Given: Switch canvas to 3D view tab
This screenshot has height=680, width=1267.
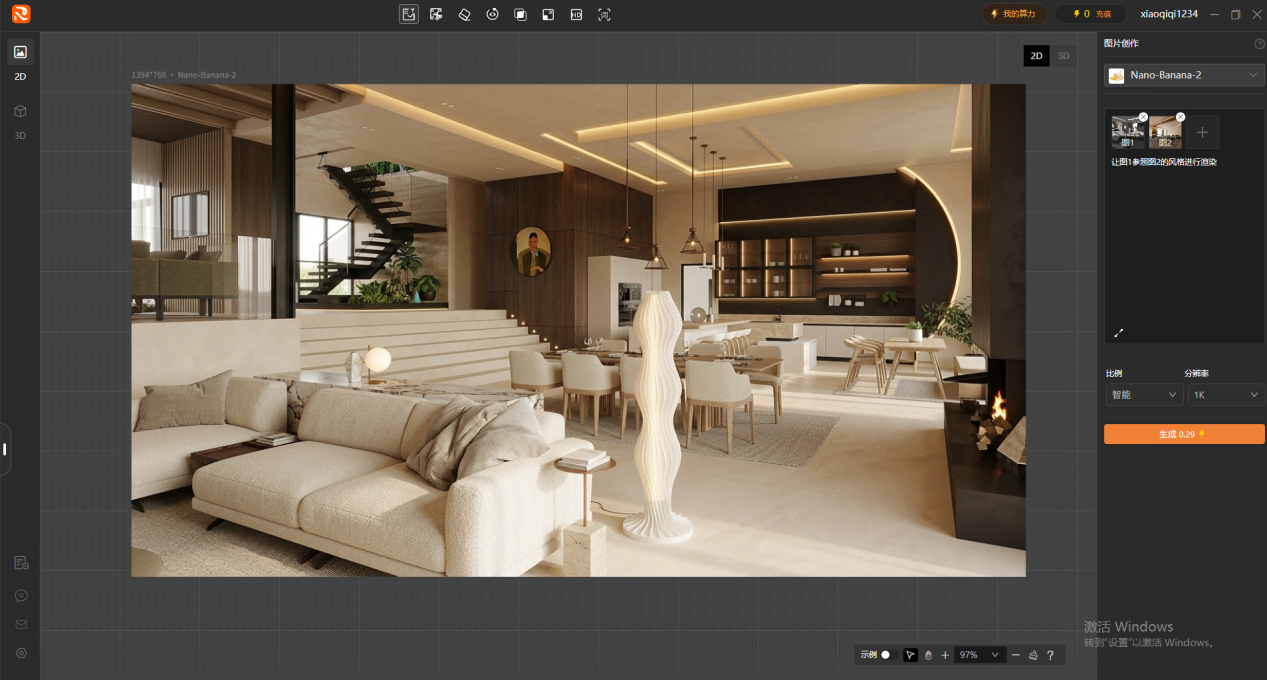Looking at the screenshot, I should click(x=1063, y=56).
